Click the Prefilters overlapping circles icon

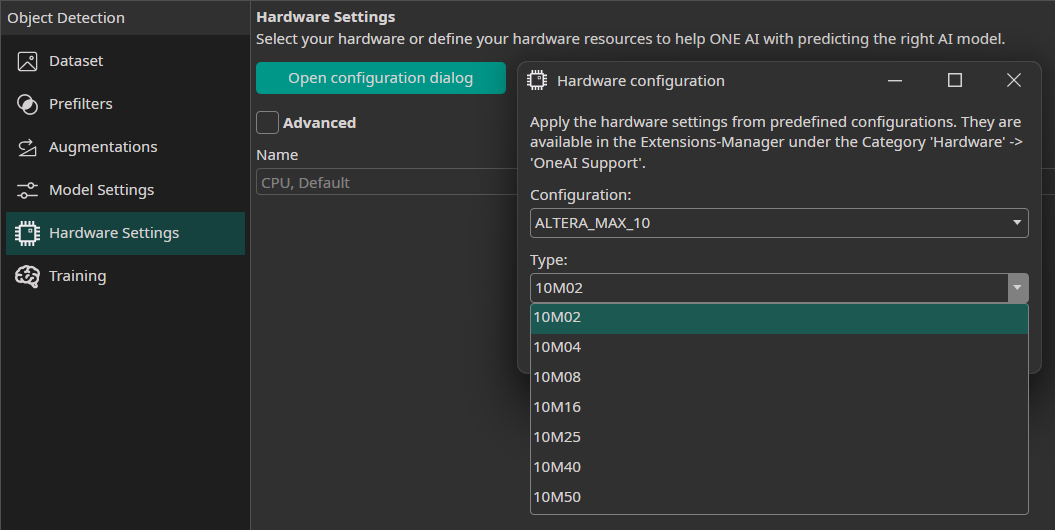coord(28,104)
